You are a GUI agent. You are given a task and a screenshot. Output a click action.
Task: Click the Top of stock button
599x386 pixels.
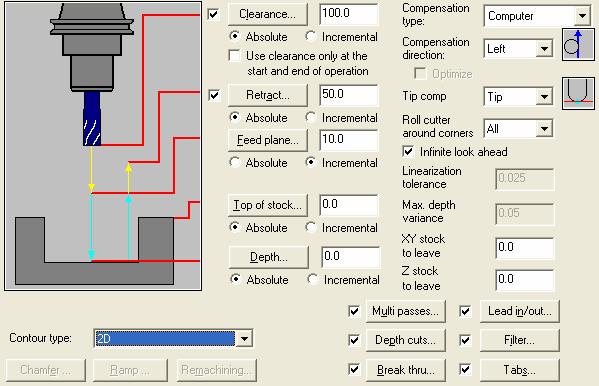tap(268, 205)
